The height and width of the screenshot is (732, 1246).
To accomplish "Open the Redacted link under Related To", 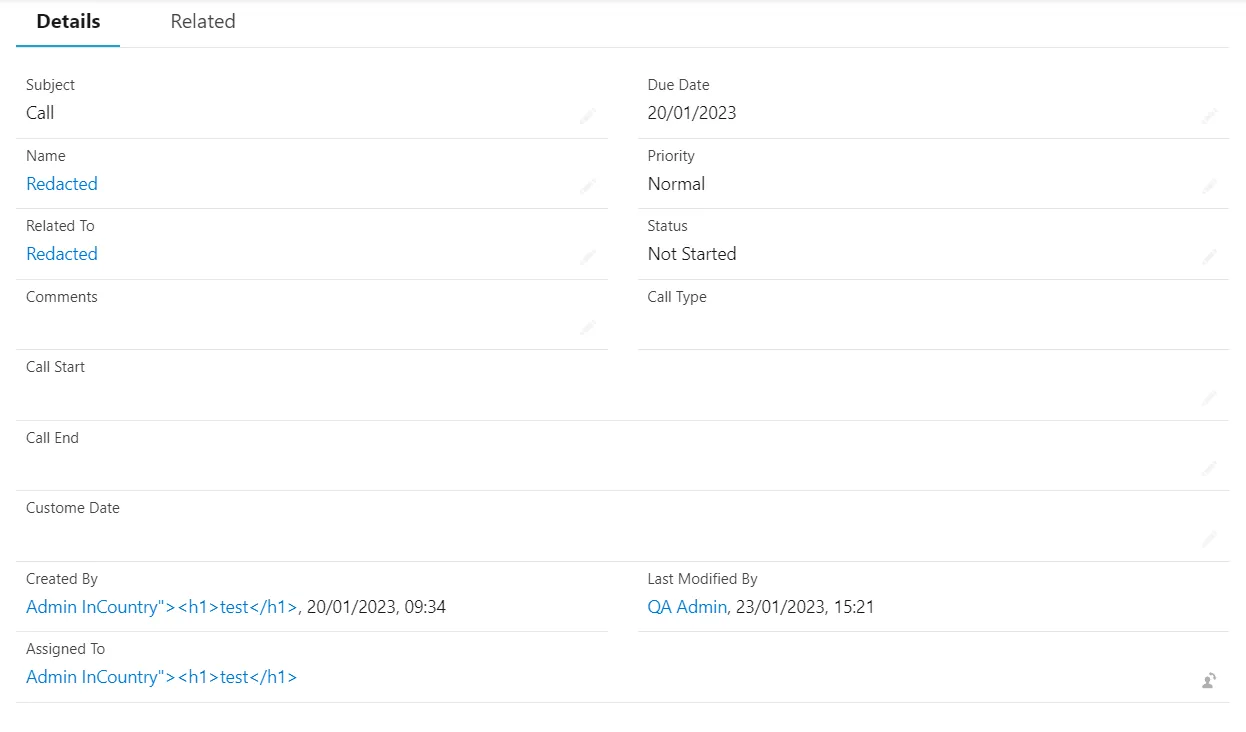I will [x=62, y=254].
